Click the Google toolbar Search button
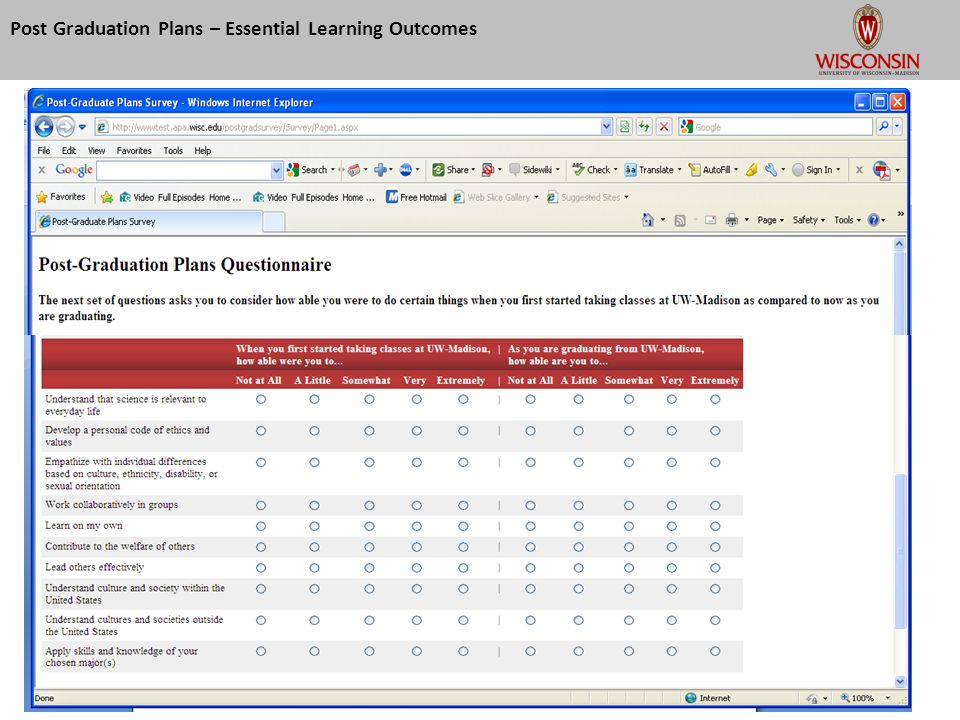 (311, 170)
